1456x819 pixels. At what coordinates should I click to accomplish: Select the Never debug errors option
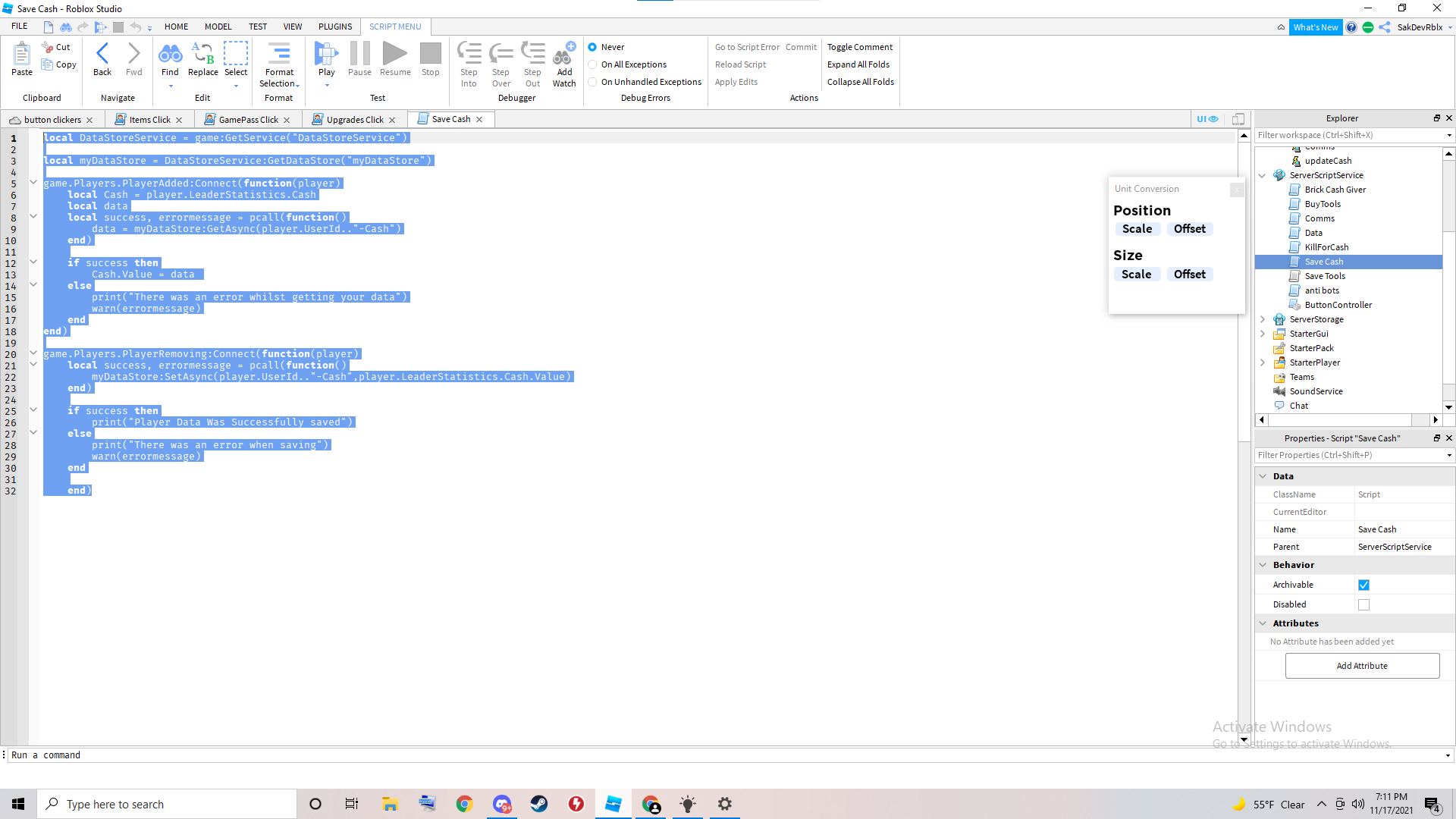[592, 47]
